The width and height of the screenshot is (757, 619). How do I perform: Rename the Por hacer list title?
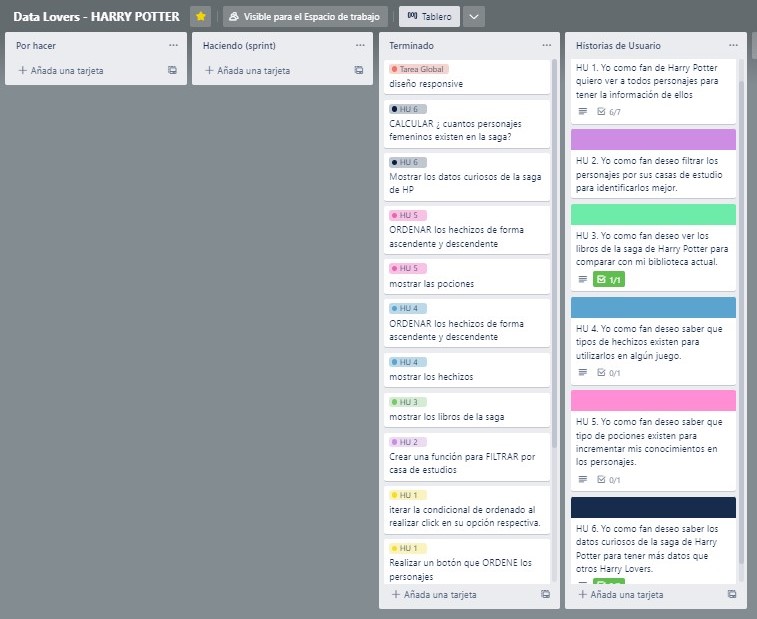[x=36, y=45]
